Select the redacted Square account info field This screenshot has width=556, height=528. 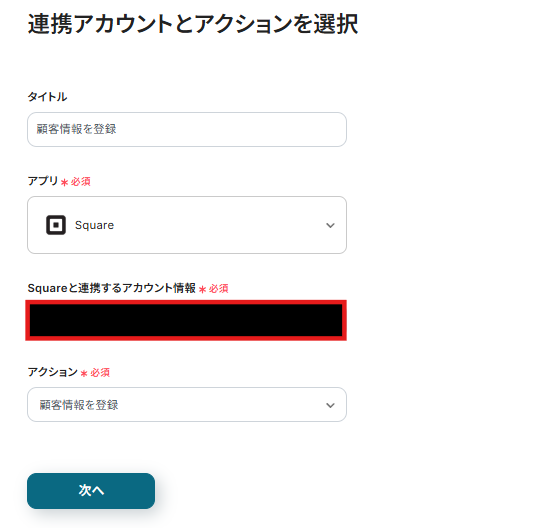pos(186,321)
